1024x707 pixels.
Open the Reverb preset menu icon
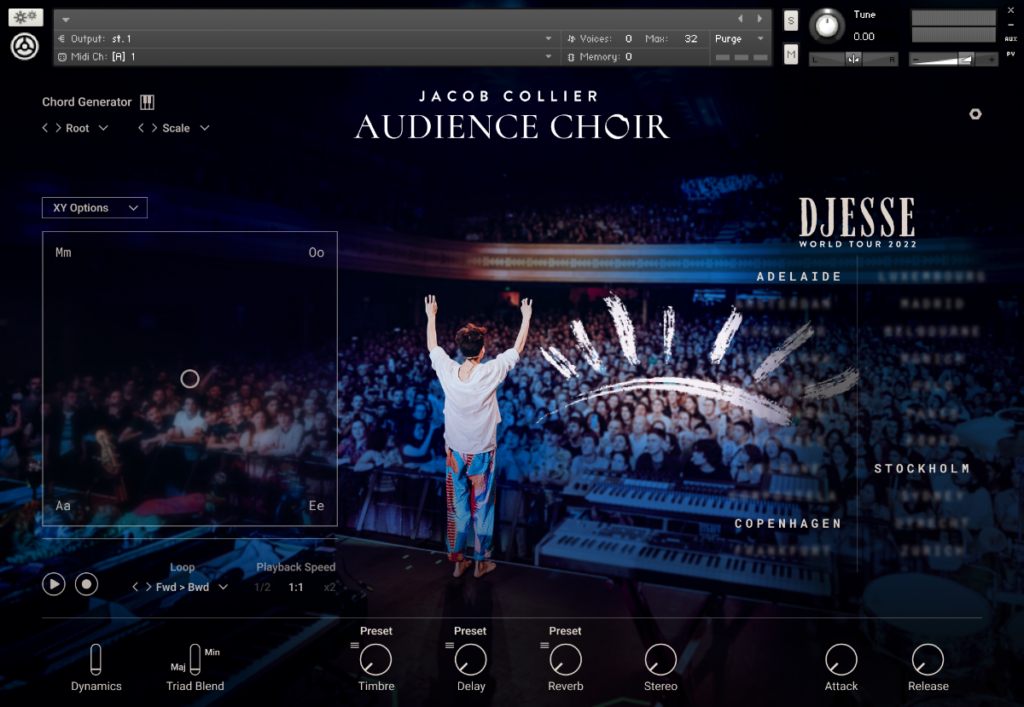(544, 645)
